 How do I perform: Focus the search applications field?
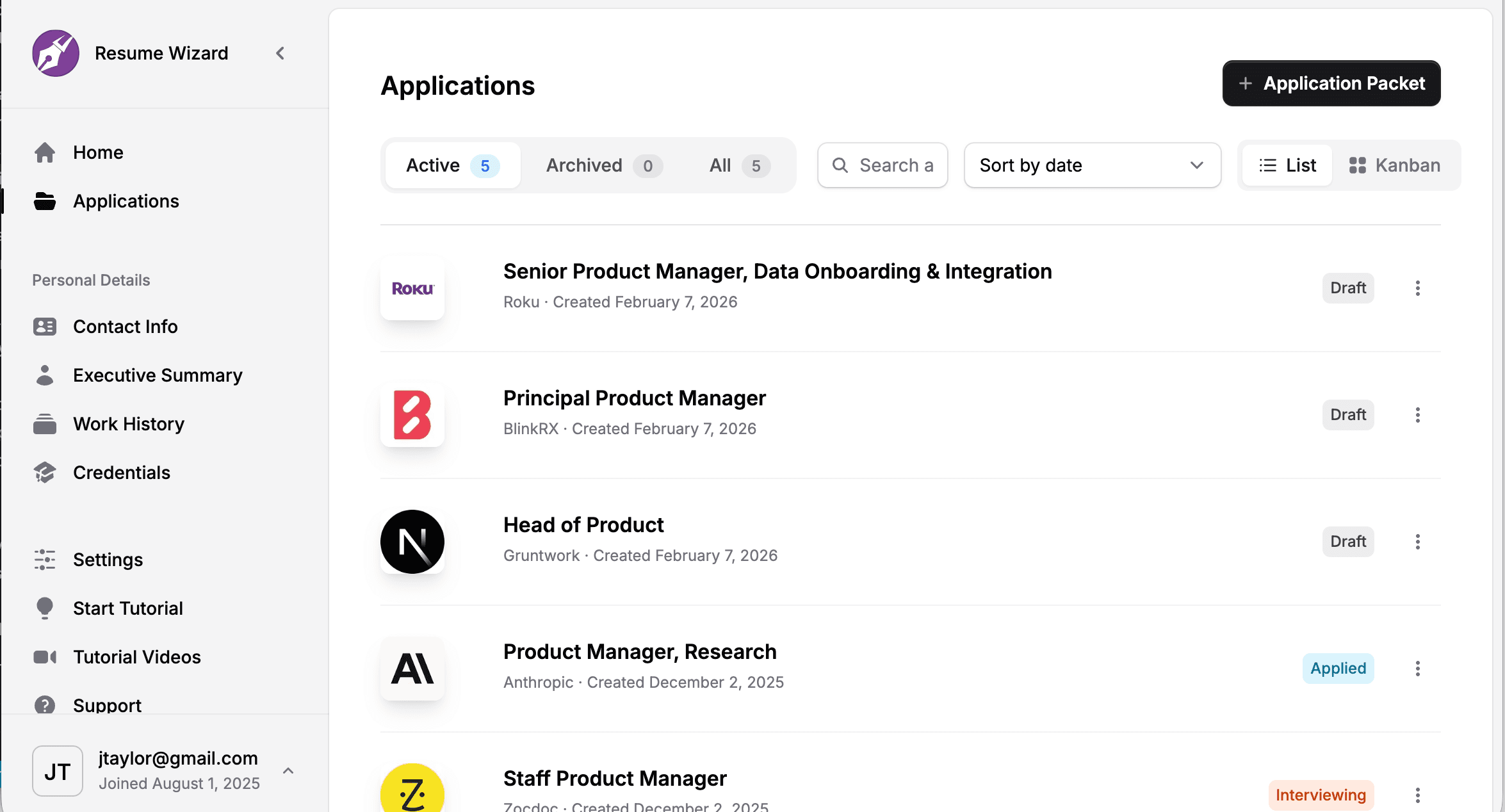click(883, 165)
